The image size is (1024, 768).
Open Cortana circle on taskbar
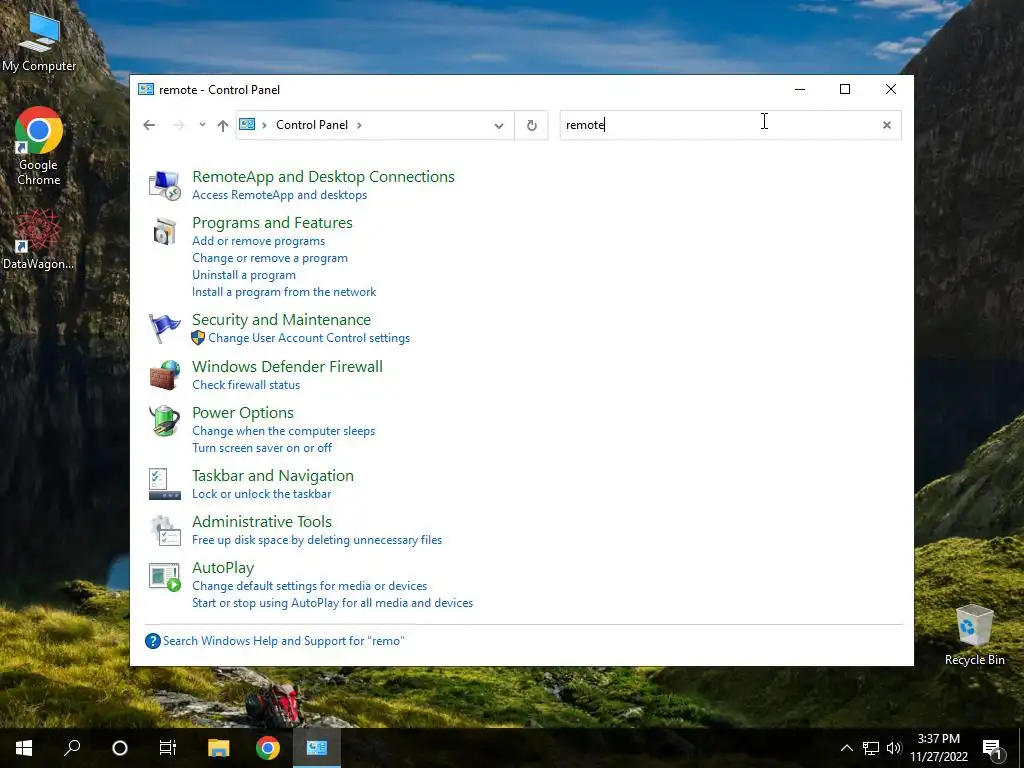[x=120, y=748]
